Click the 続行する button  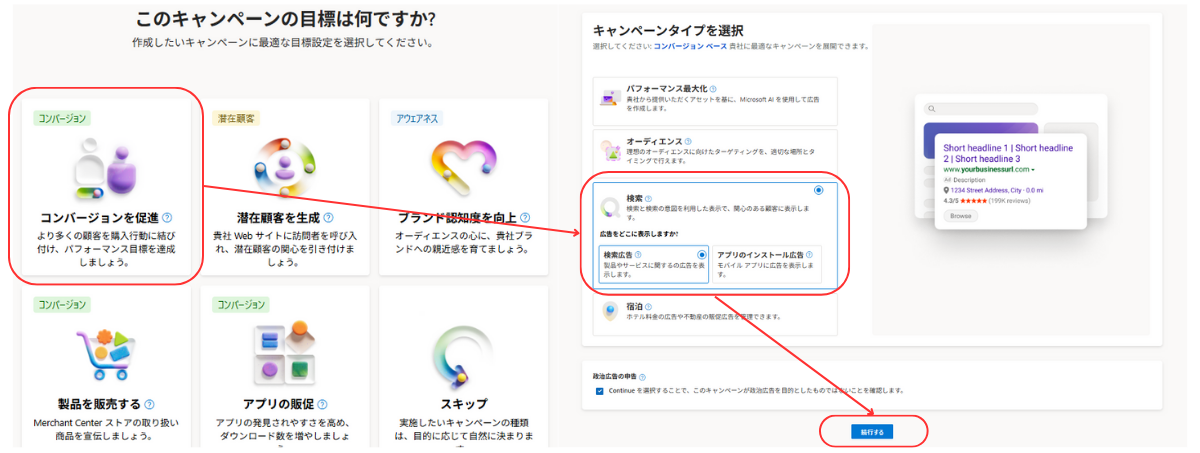[x=871, y=432]
